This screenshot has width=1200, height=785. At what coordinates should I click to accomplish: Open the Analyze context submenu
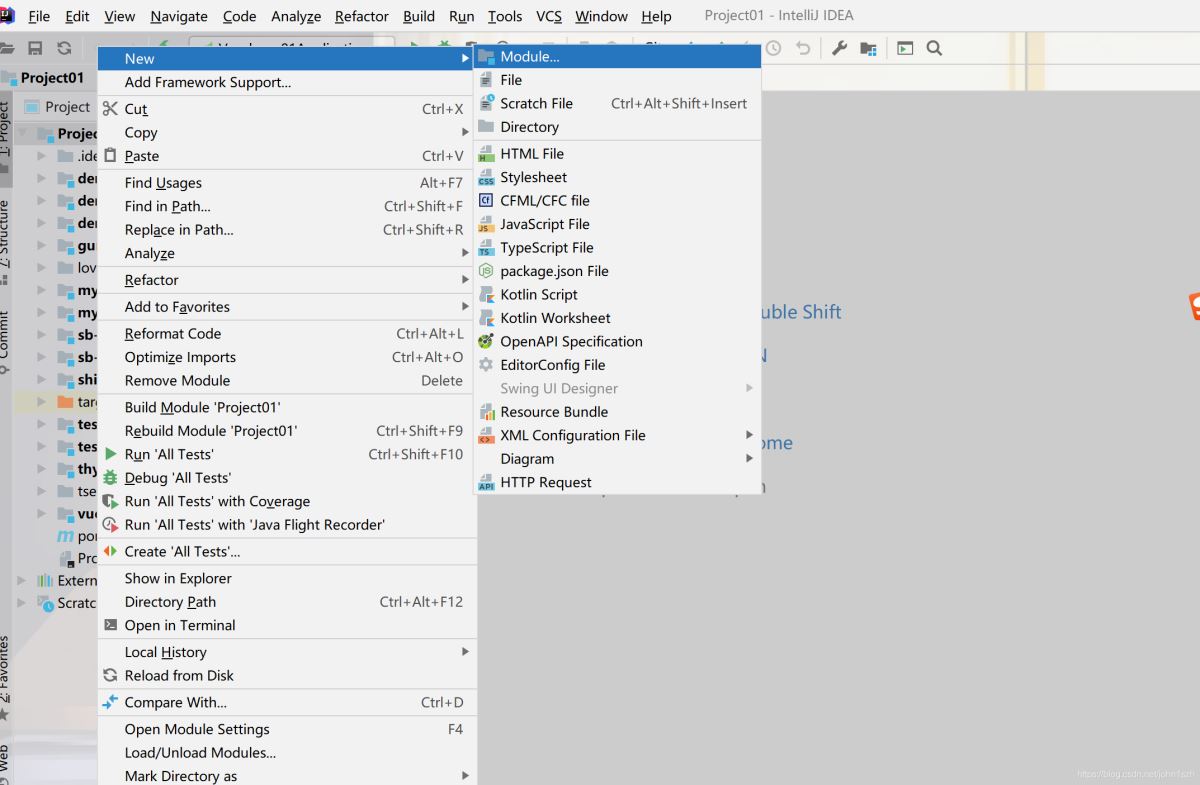pyautogui.click(x=287, y=253)
